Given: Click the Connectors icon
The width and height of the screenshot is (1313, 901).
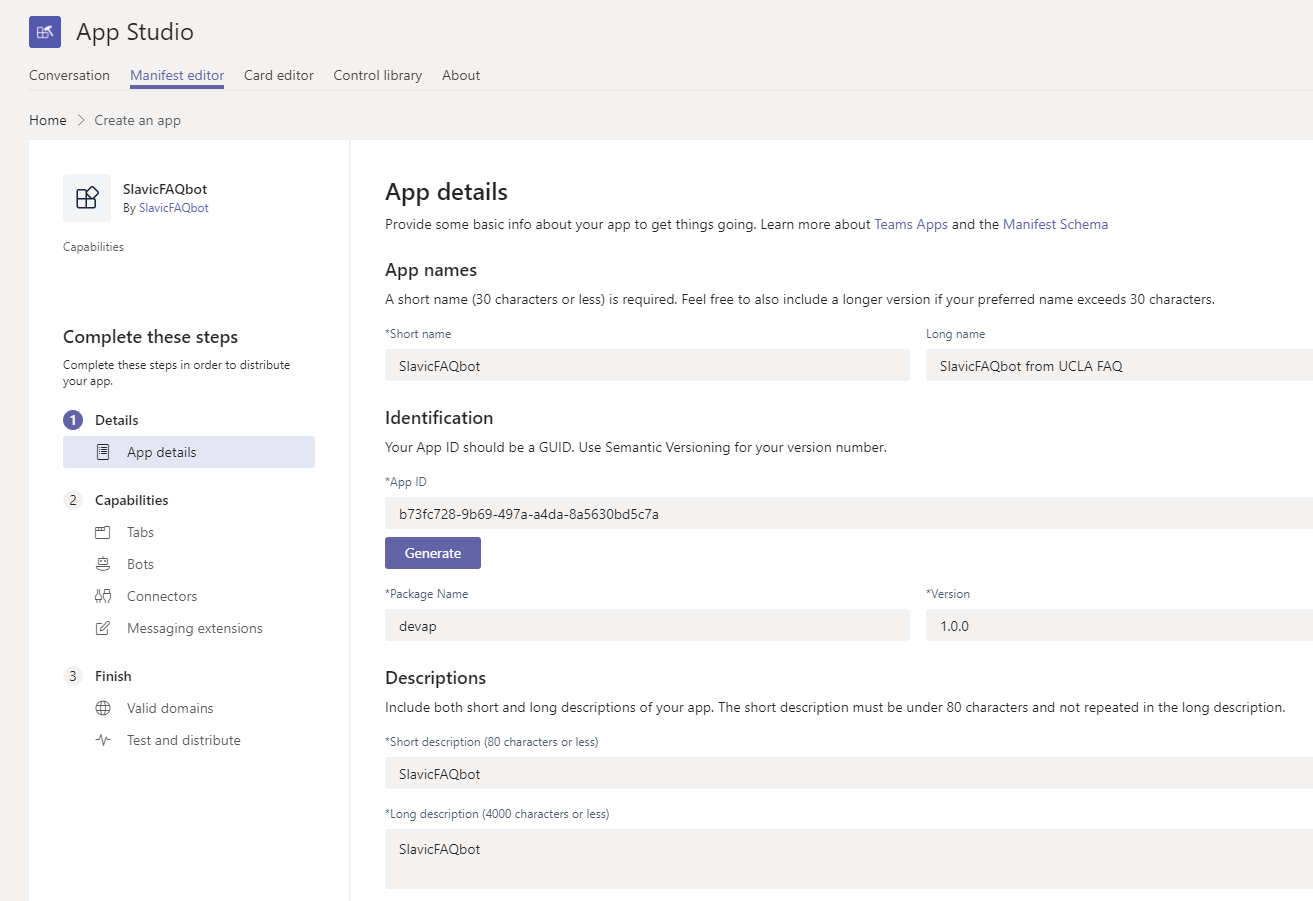Looking at the screenshot, I should (x=103, y=596).
